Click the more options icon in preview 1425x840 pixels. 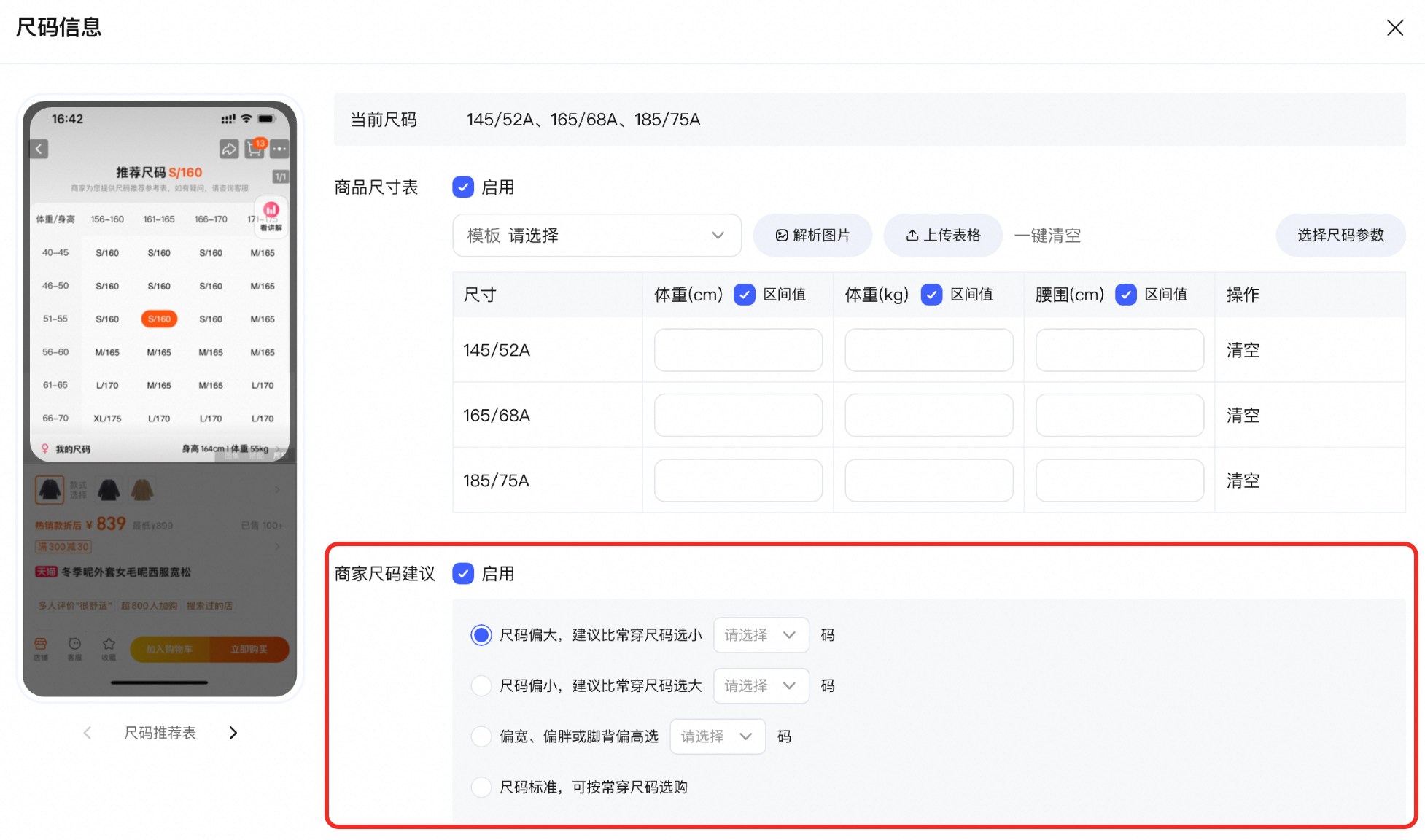(x=279, y=149)
